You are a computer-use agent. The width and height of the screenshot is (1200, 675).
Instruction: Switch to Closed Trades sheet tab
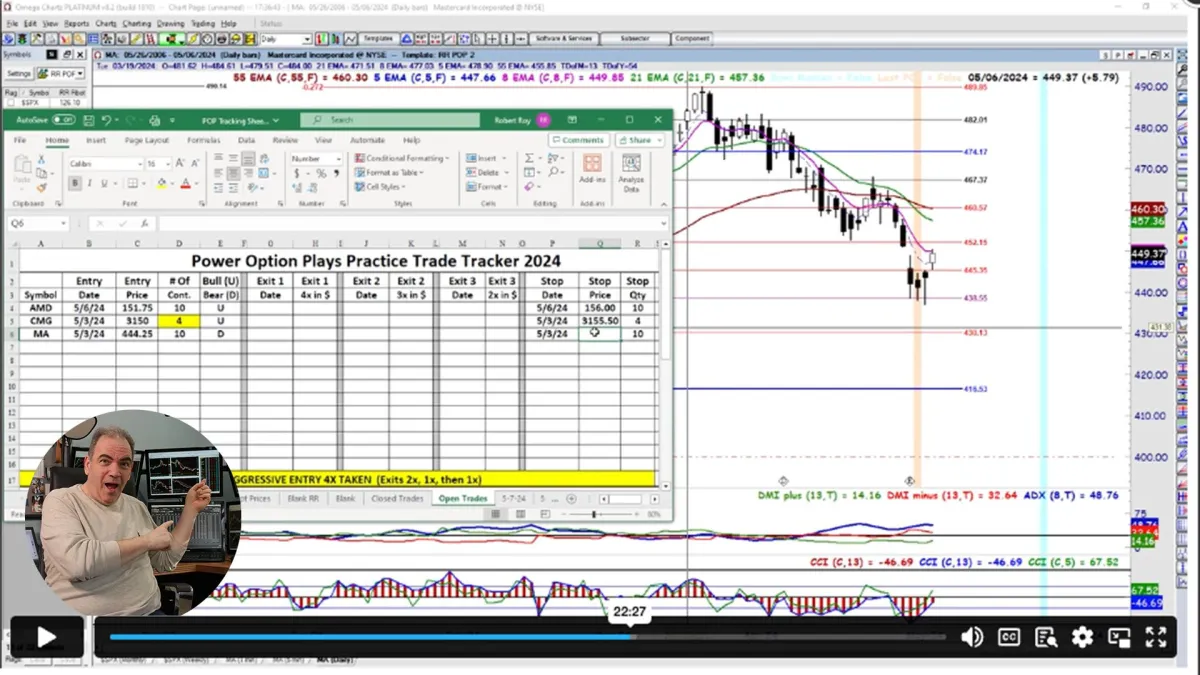tap(397, 498)
